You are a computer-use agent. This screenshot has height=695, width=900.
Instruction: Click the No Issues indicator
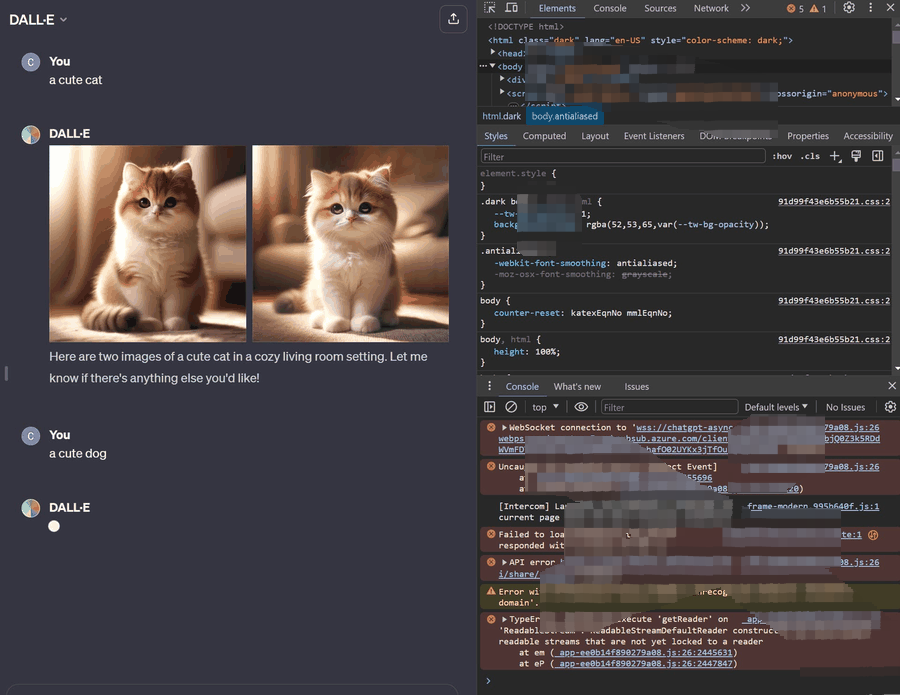(845, 407)
